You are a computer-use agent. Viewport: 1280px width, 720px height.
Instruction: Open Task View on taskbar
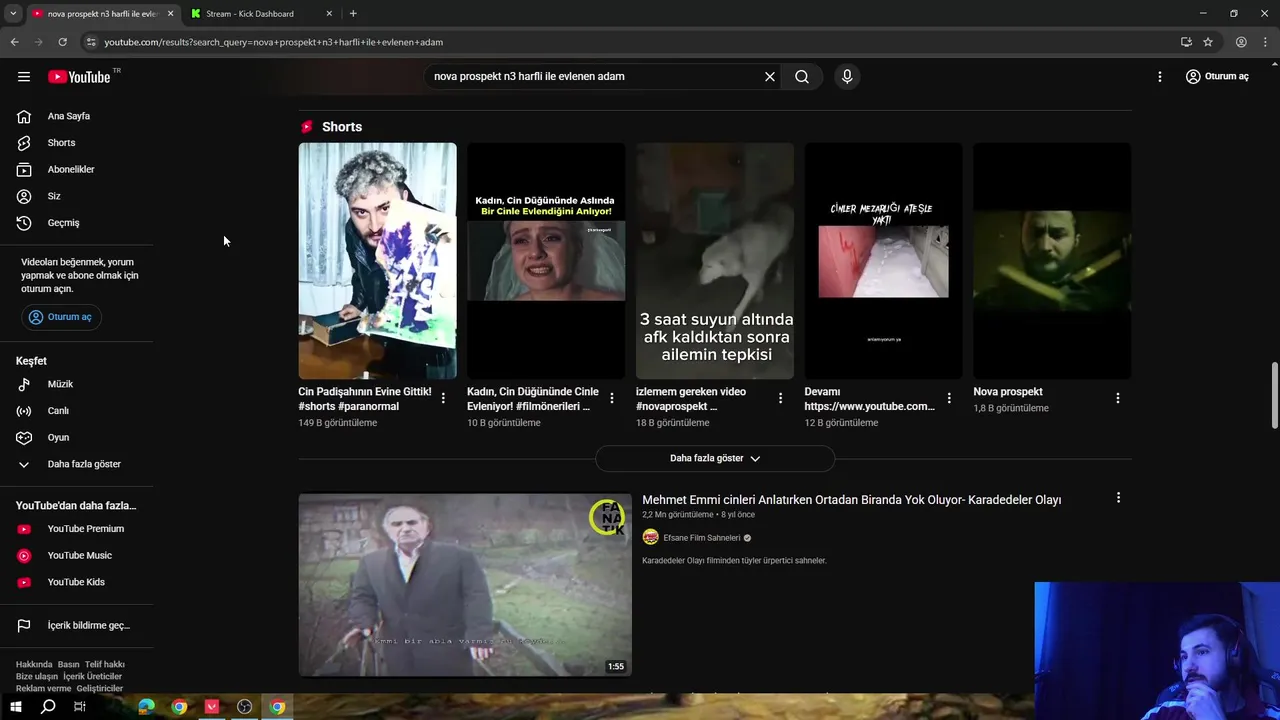pyautogui.click(x=80, y=707)
